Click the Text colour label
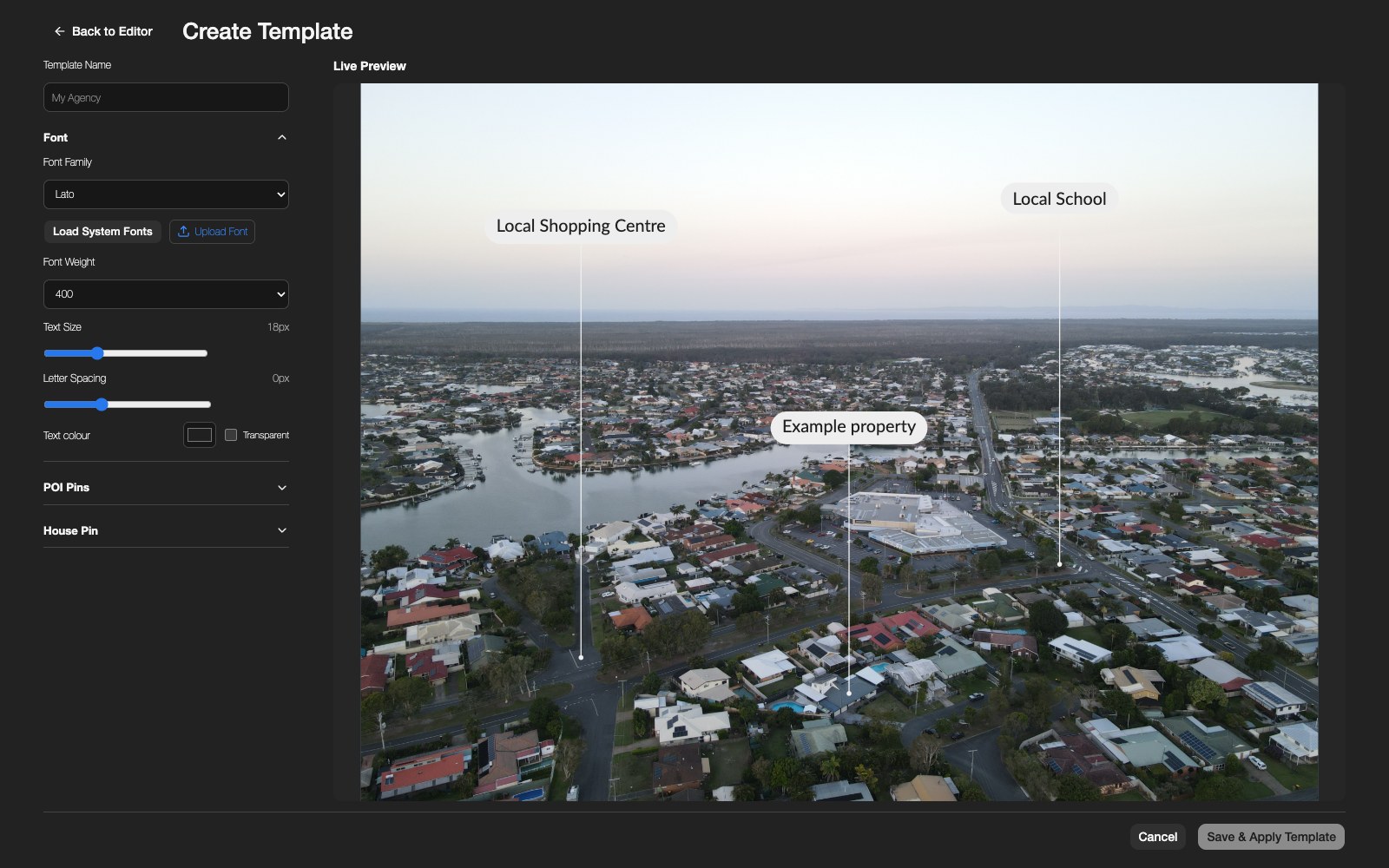The image size is (1389, 868). [67, 436]
